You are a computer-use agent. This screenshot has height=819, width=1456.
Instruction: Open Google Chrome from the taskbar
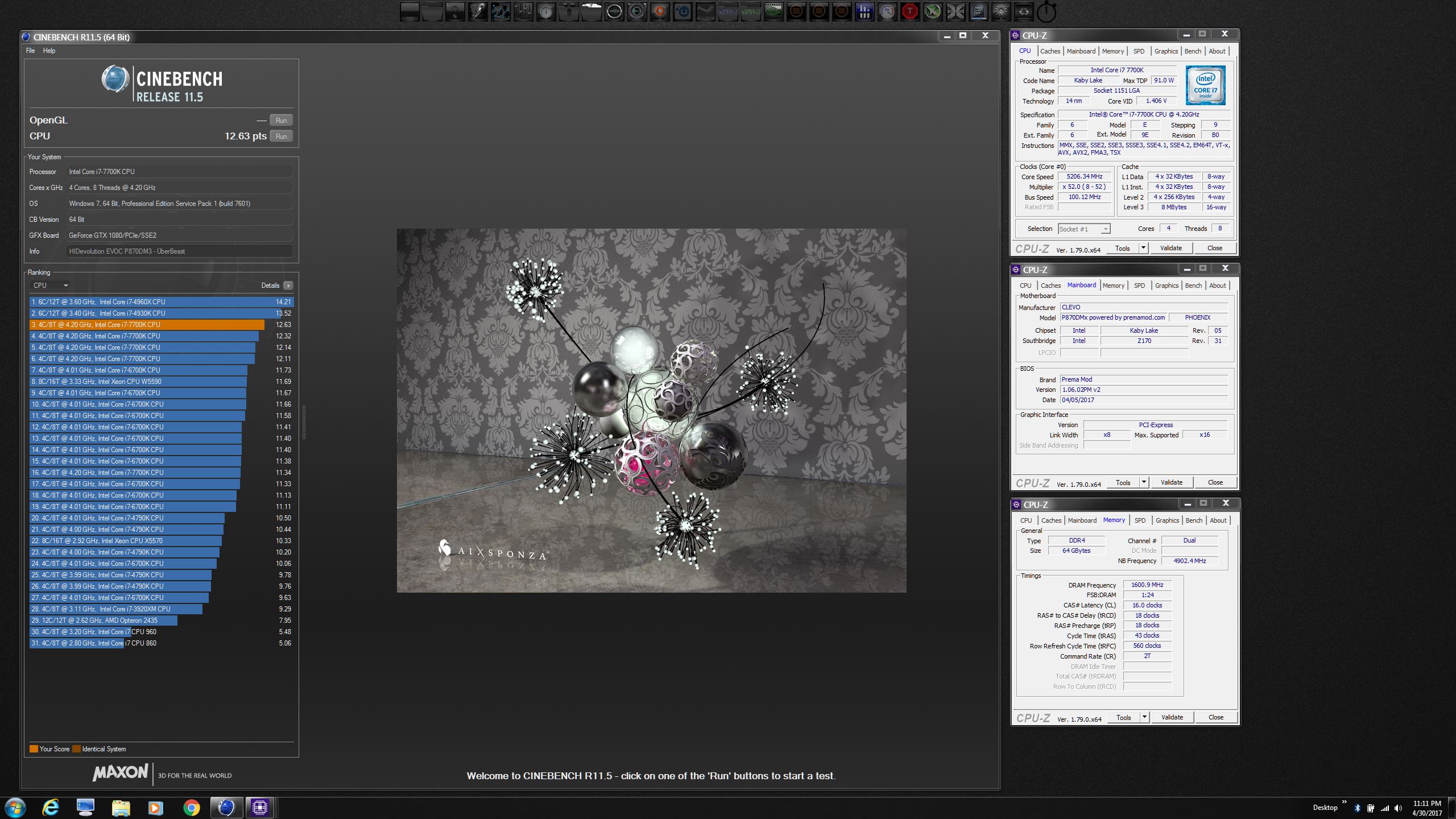pyautogui.click(x=192, y=807)
